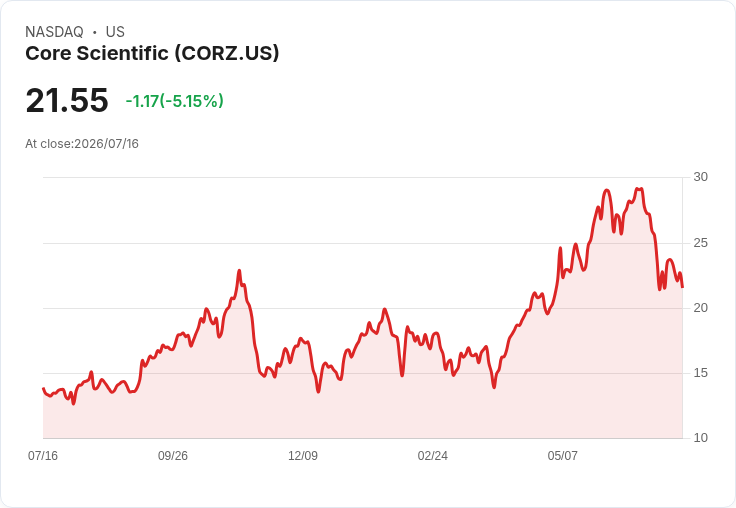
Task: Click the current price 21.55
Action: pyautogui.click(x=67, y=100)
